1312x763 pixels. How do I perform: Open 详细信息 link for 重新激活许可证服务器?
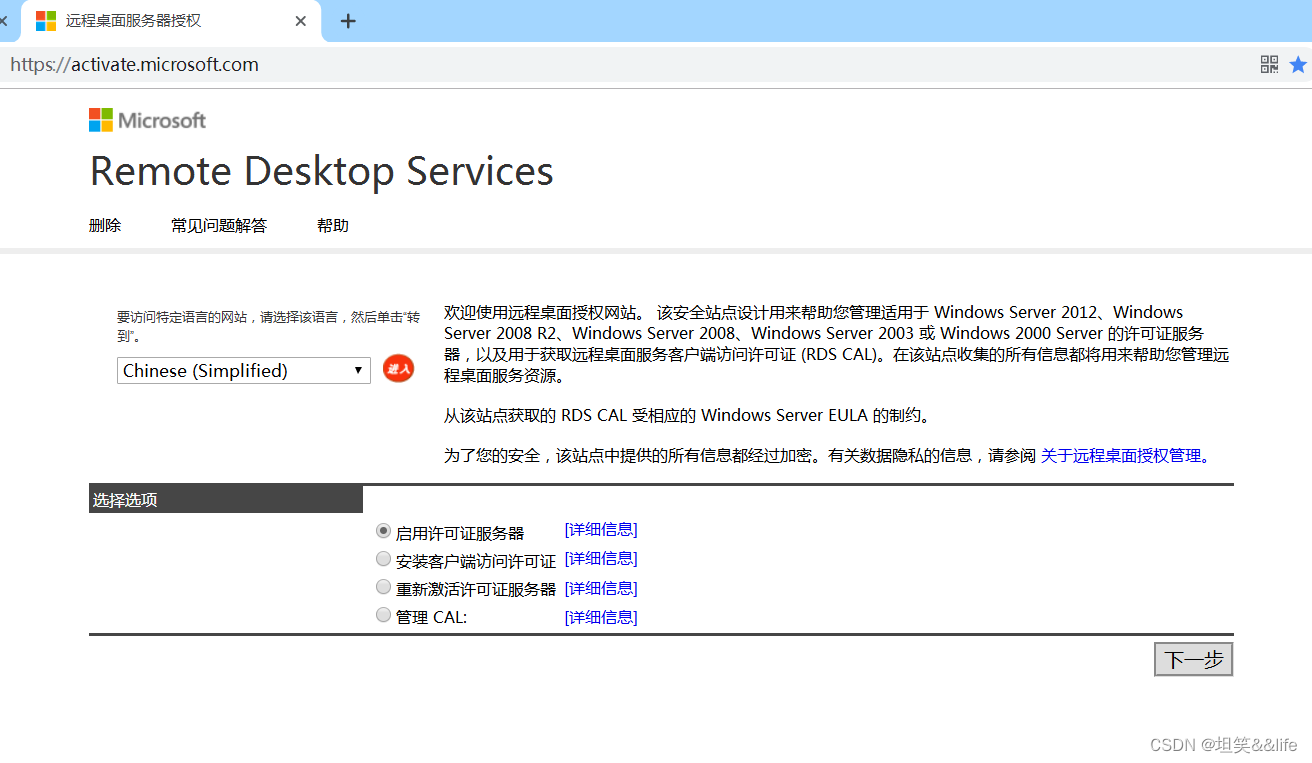click(601, 589)
